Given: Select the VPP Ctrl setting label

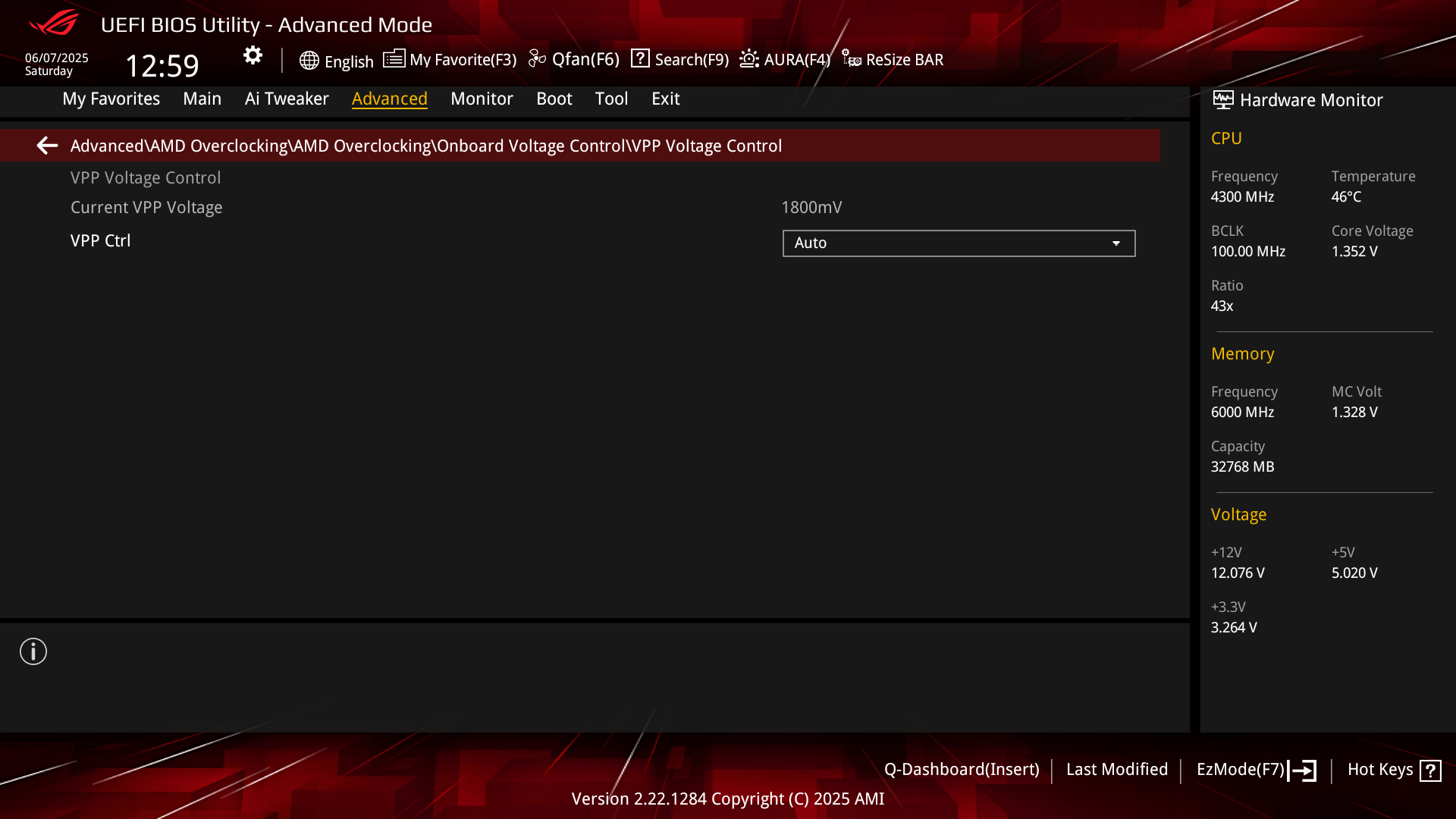Looking at the screenshot, I should tap(100, 241).
